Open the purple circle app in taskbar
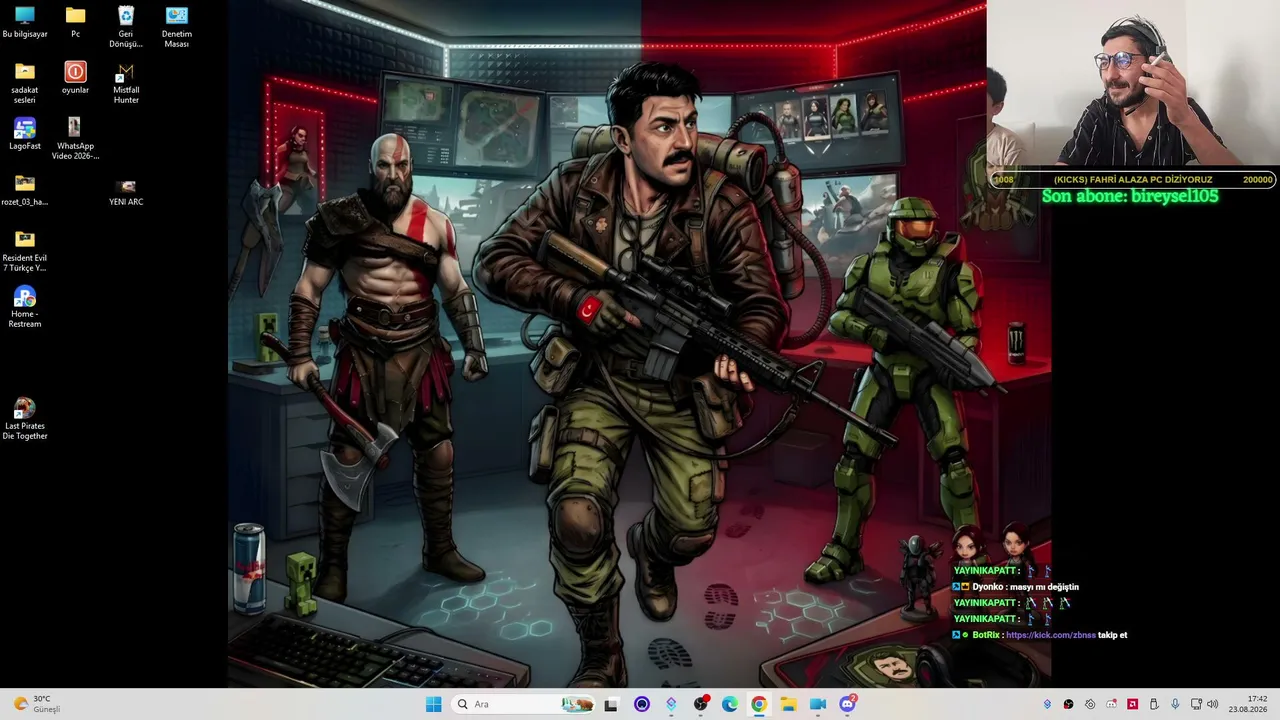Viewport: 1280px width, 720px height. tap(642, 704)
